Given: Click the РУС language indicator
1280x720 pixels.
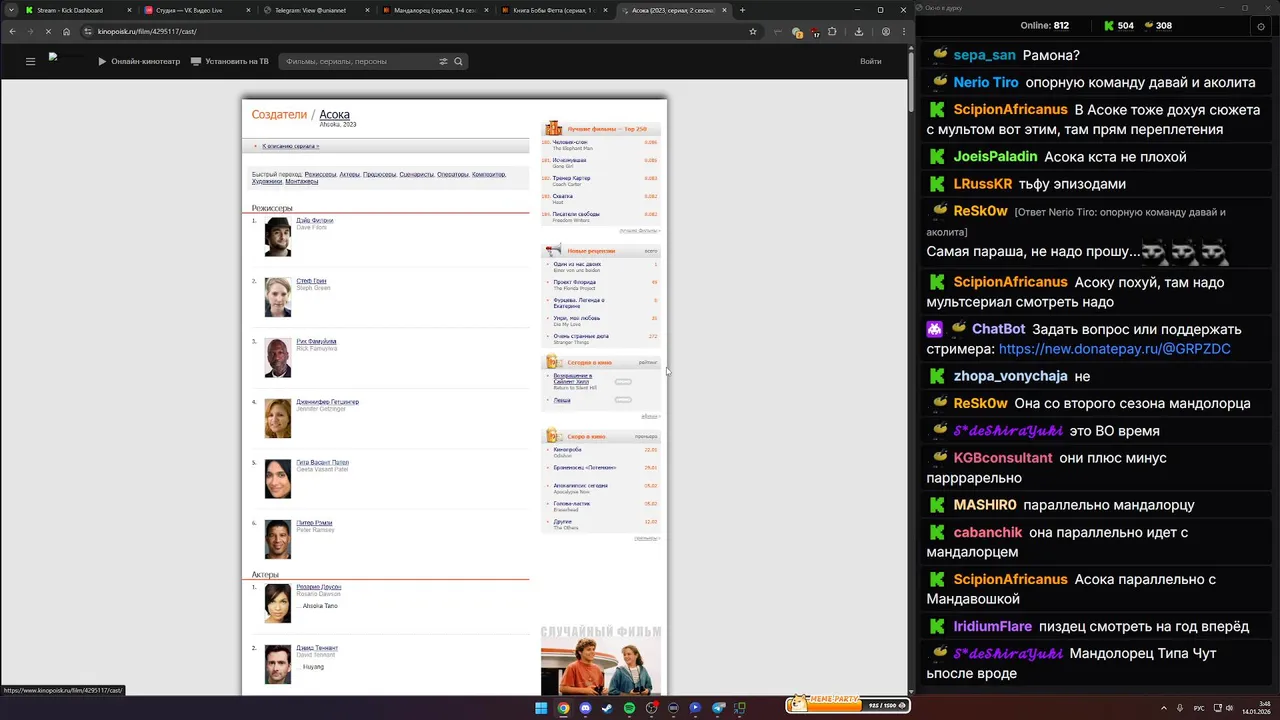Looking at the screenshot, I should click(1199, 708).
